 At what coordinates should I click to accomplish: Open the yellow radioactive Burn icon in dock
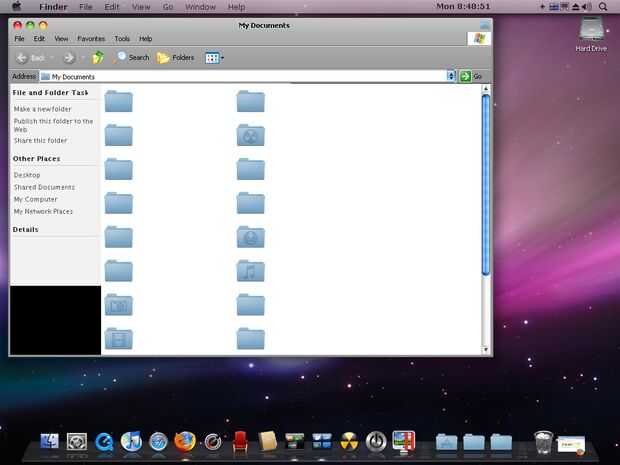(x=349, y=442)
